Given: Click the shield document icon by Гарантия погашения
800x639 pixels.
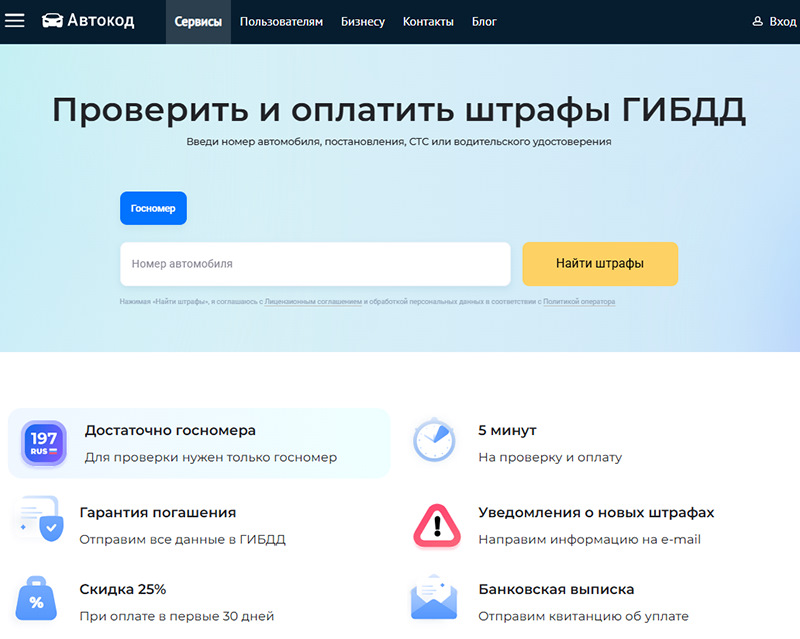Looking at the screenshot, I should (41, 519).
